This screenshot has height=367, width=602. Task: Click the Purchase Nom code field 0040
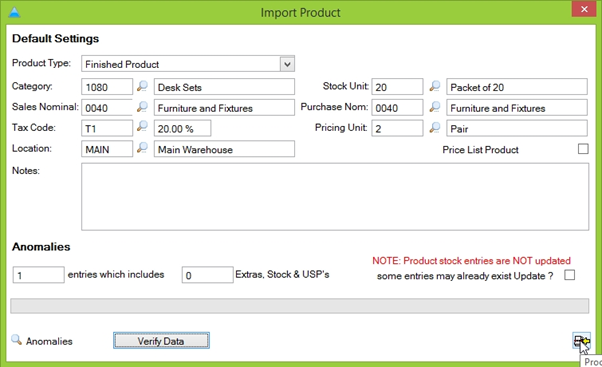[397, 107]
